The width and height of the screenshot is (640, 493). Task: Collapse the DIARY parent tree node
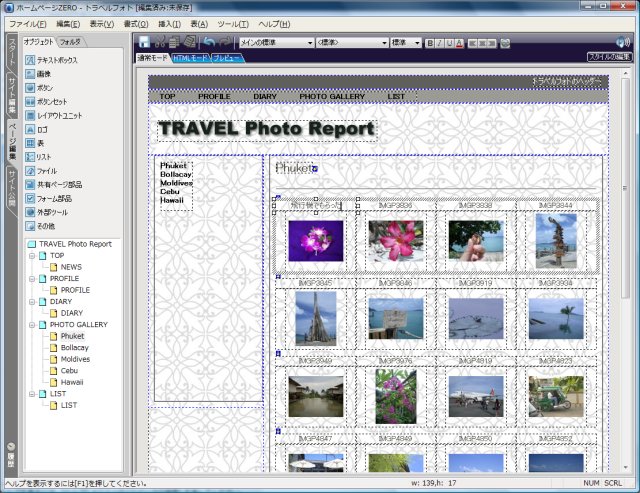(x=31, y=302)
